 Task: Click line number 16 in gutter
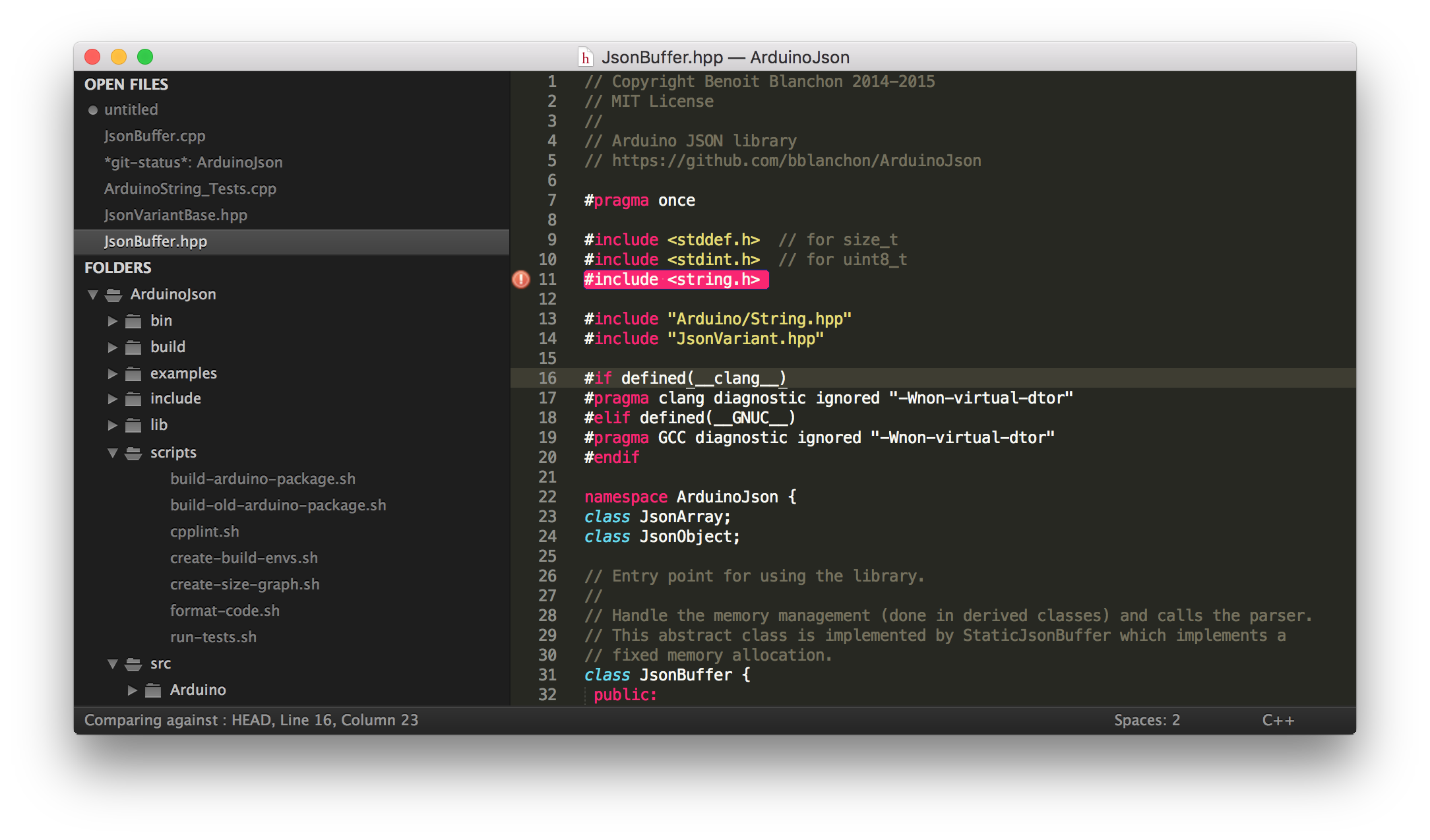click(547, 378)
